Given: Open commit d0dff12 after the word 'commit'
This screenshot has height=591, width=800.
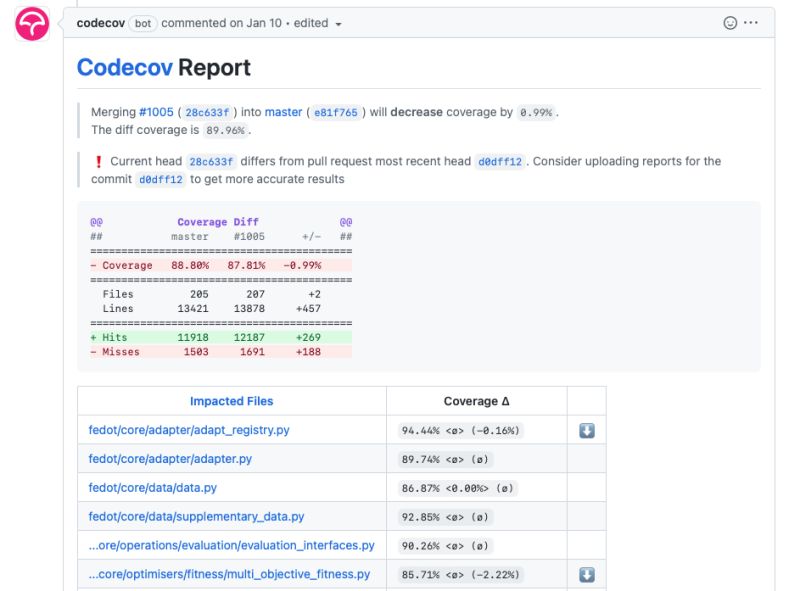Looking at the screenshot, I should [x=161, y=180].
